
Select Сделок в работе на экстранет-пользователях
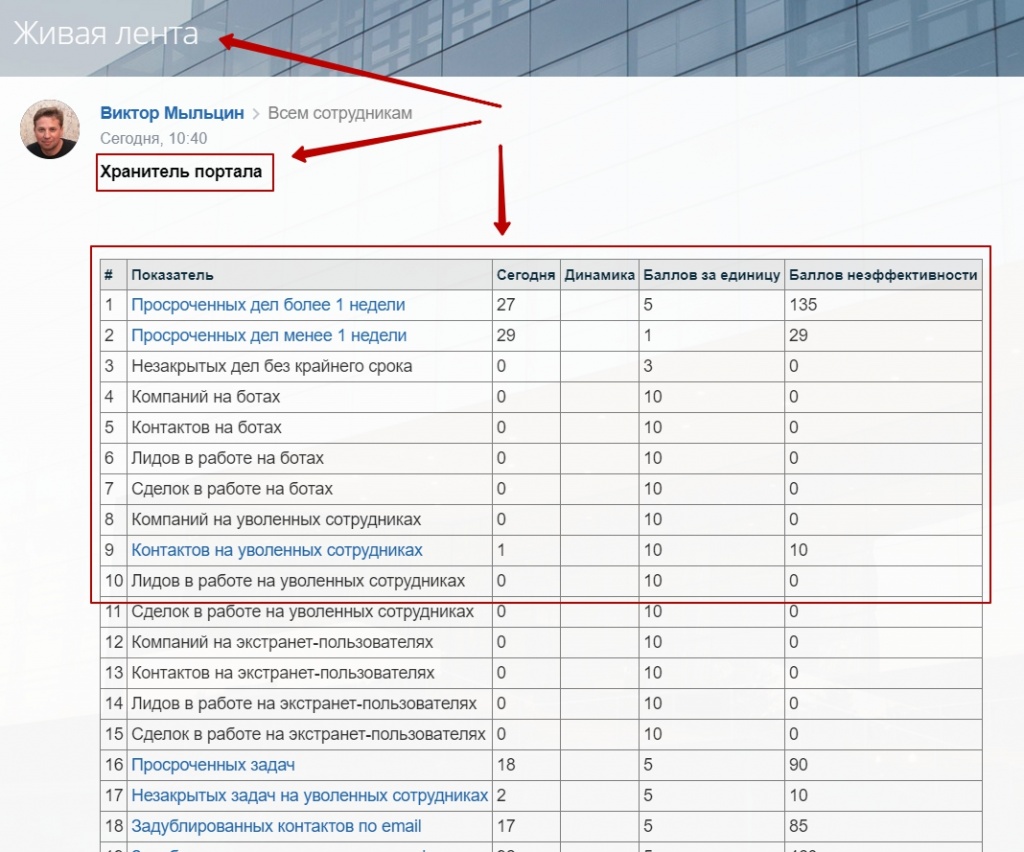[x=308, y=734]
